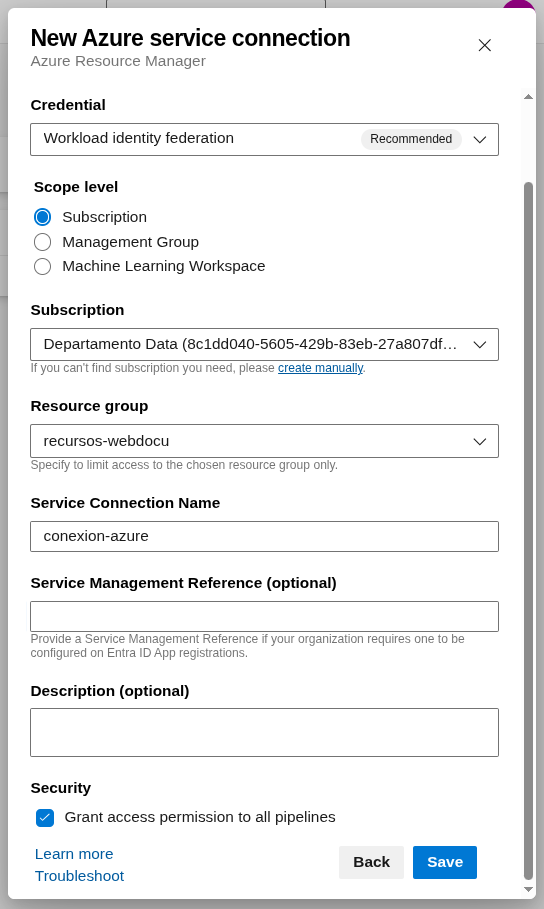Click the Service Connection Name input field
Image resolution: width=544 pixels, height=909 pixels.
[264, 536]
